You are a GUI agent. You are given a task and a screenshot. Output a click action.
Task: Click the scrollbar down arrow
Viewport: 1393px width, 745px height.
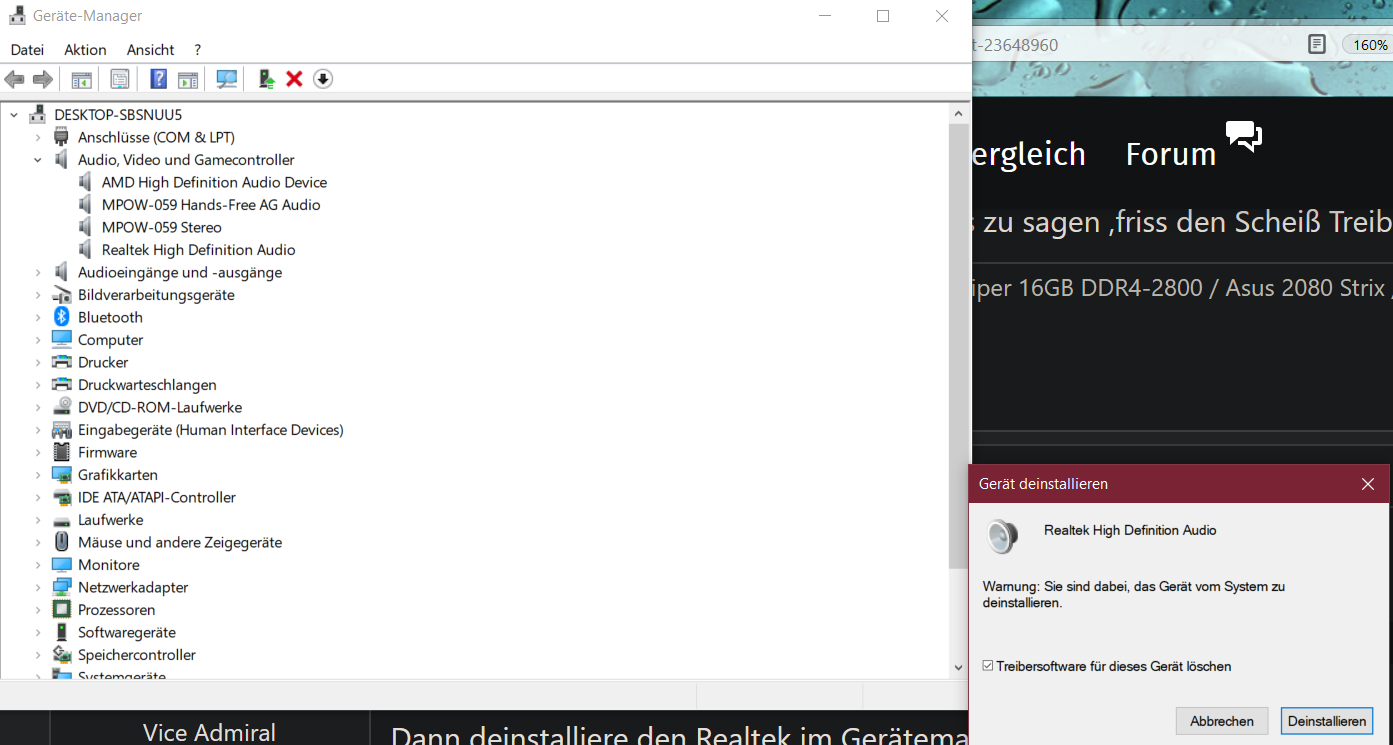(x=959, y=667)
